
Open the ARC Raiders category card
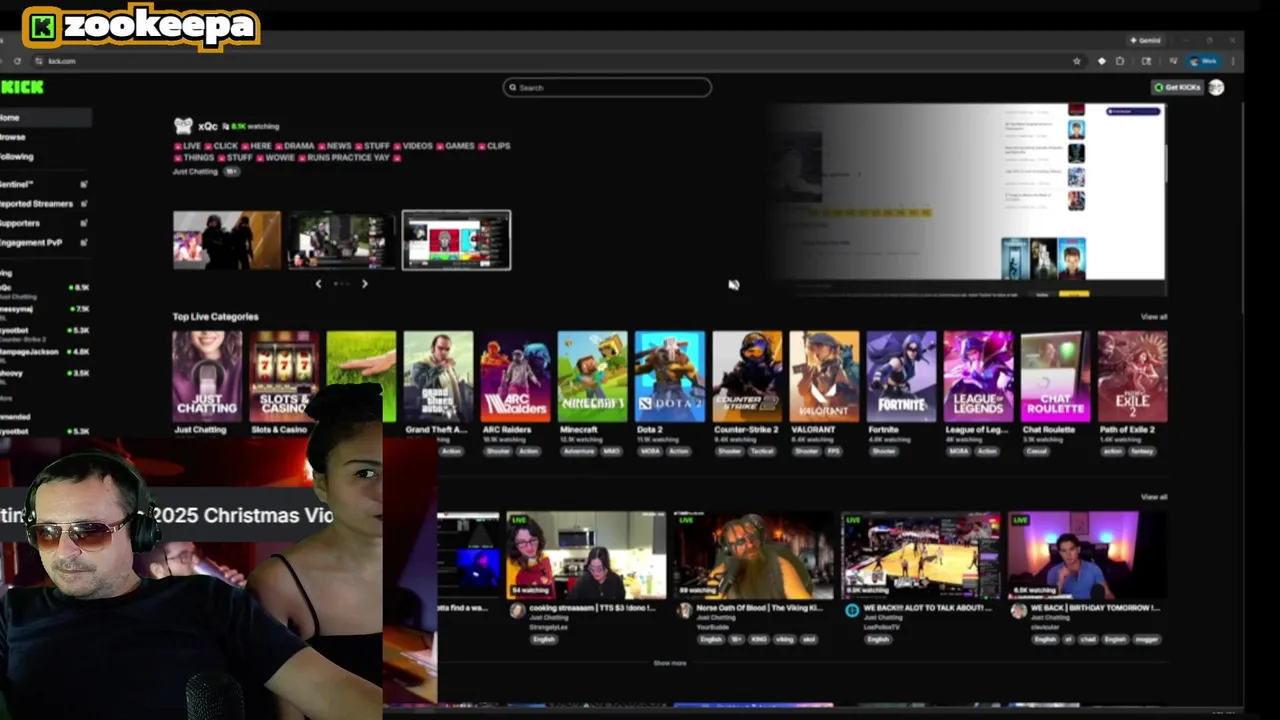[x=515, y=377]
